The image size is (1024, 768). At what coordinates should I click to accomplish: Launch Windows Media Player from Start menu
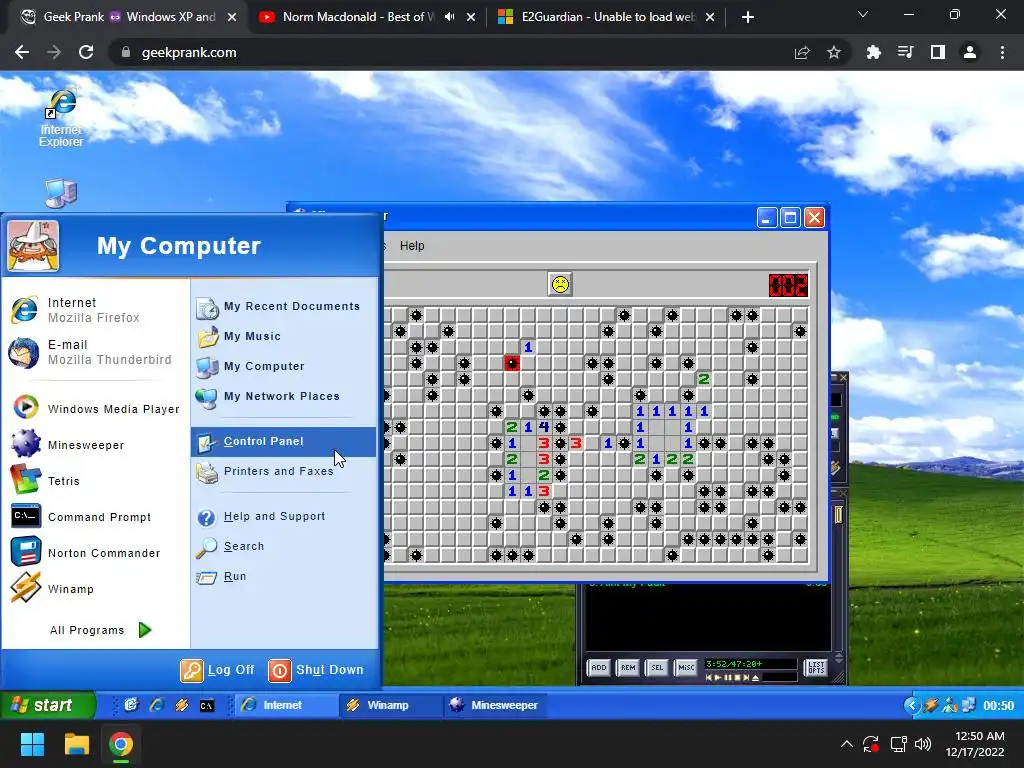95,409
